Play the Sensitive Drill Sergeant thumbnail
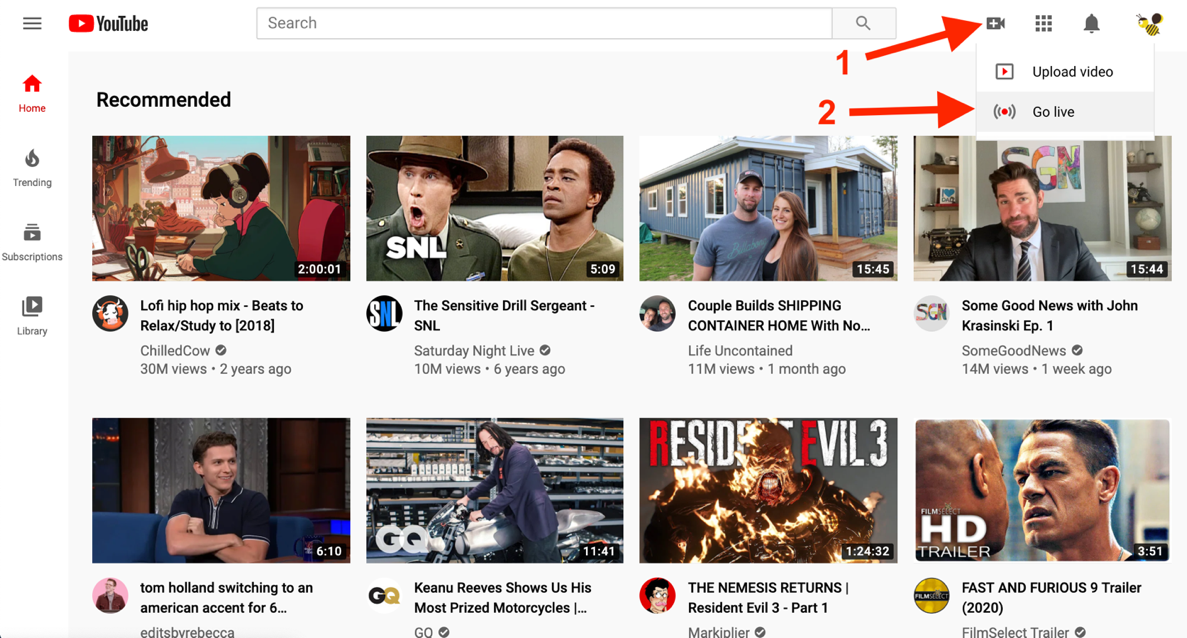1187x638 pixels. (x=494, y=208)
